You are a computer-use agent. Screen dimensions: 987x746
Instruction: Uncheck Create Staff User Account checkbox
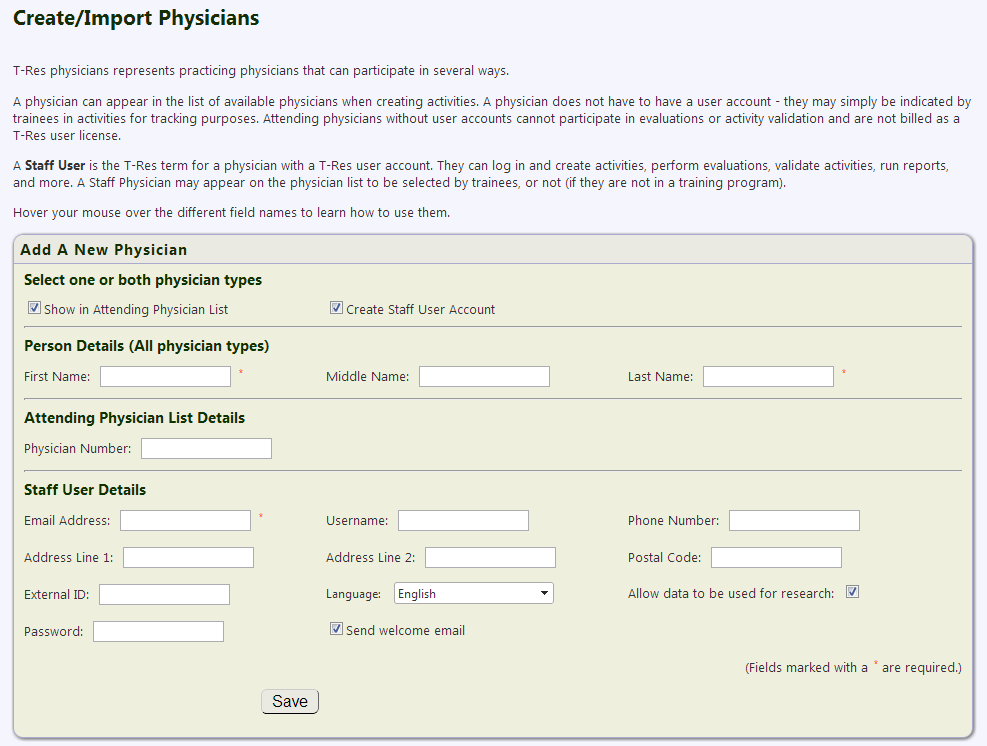pyautogui.click(x=337, y=308)
